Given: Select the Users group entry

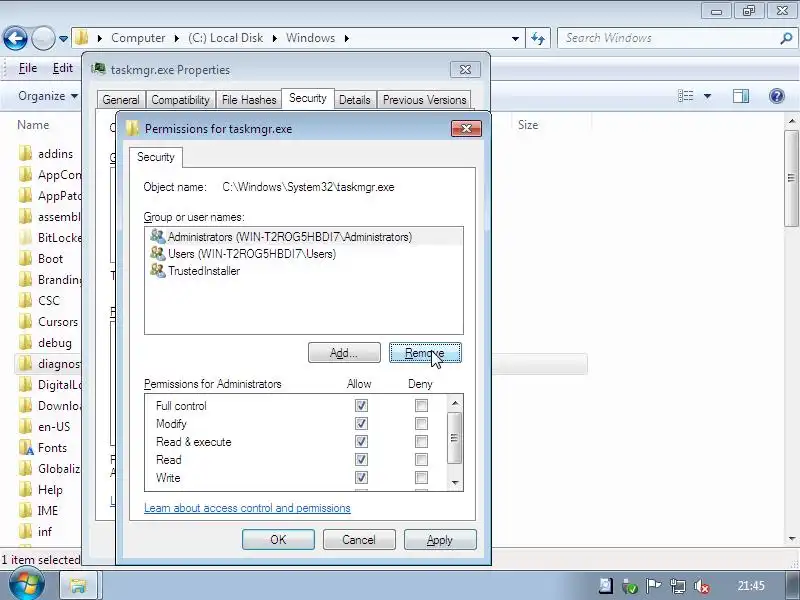Looking at the screenshot, I should pyautogui.click(x=304, y=254).
